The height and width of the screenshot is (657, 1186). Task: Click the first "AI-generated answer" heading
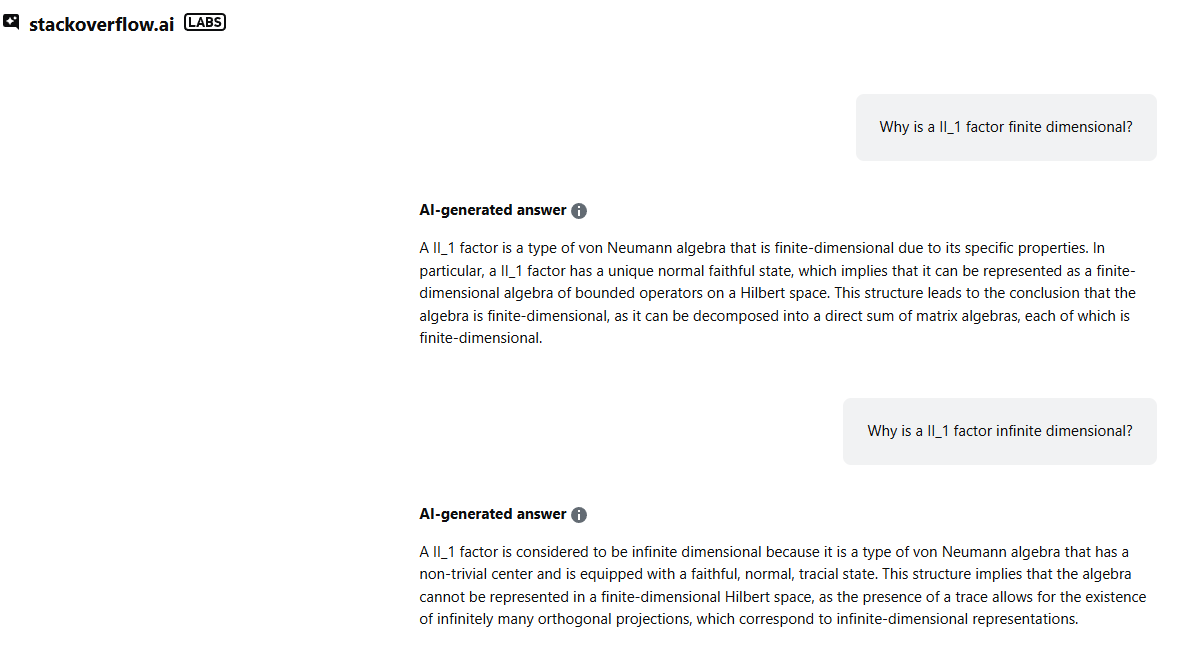point(493,211)
